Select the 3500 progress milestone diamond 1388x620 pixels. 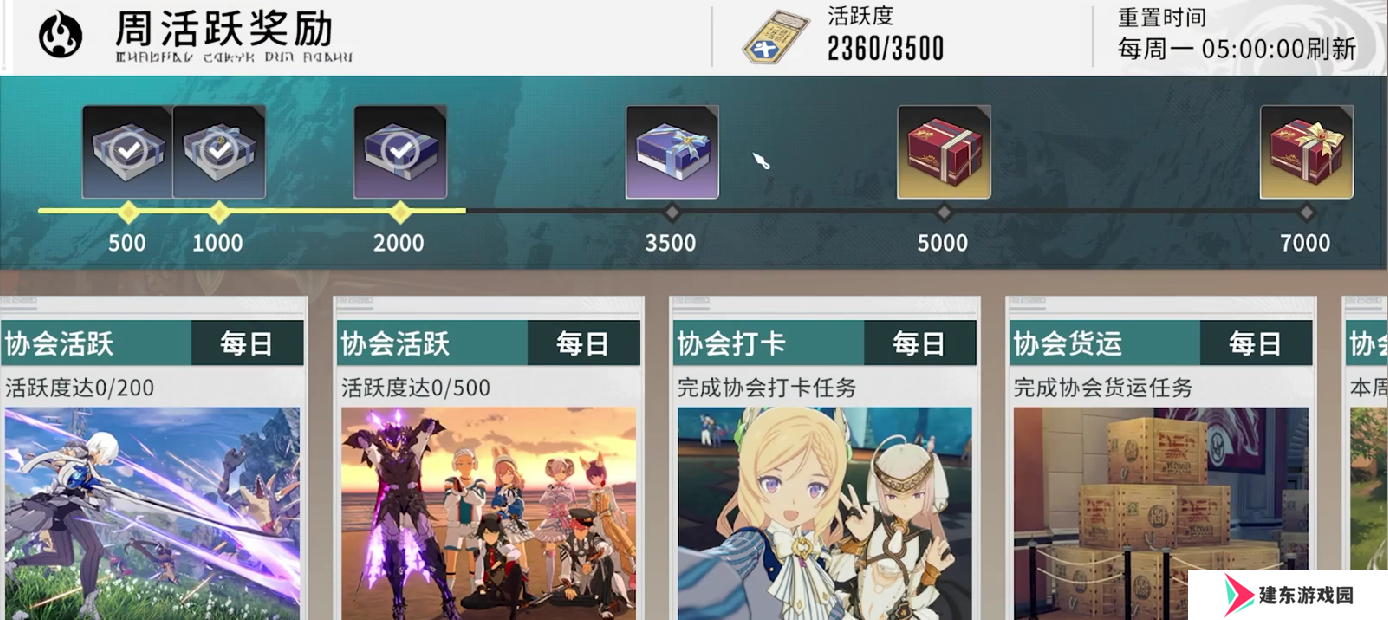pos(672,212)
